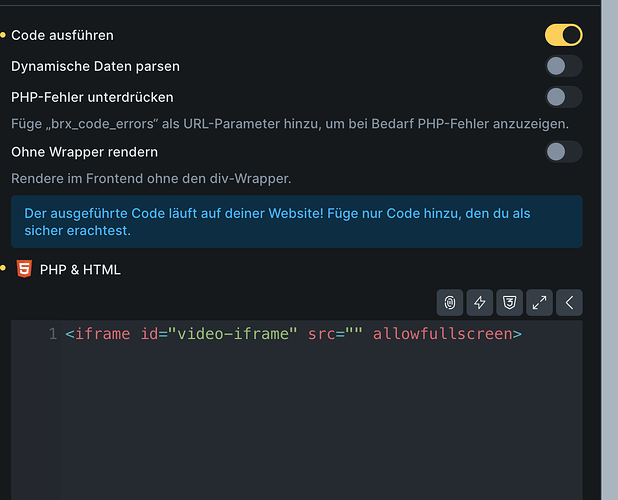Click the blue security warning notice
The height and width of the screenshot is (500, 618).
coord(297,221)
